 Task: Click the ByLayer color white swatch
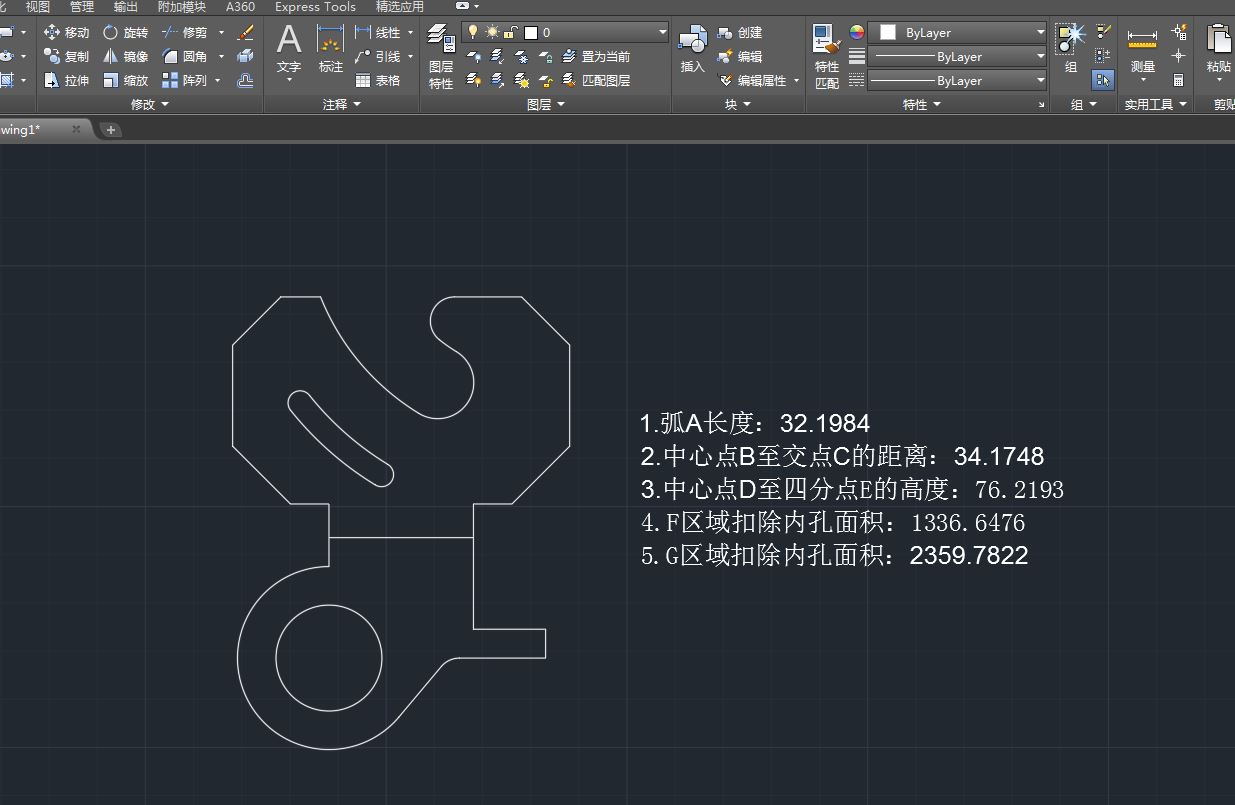point(887,32)
